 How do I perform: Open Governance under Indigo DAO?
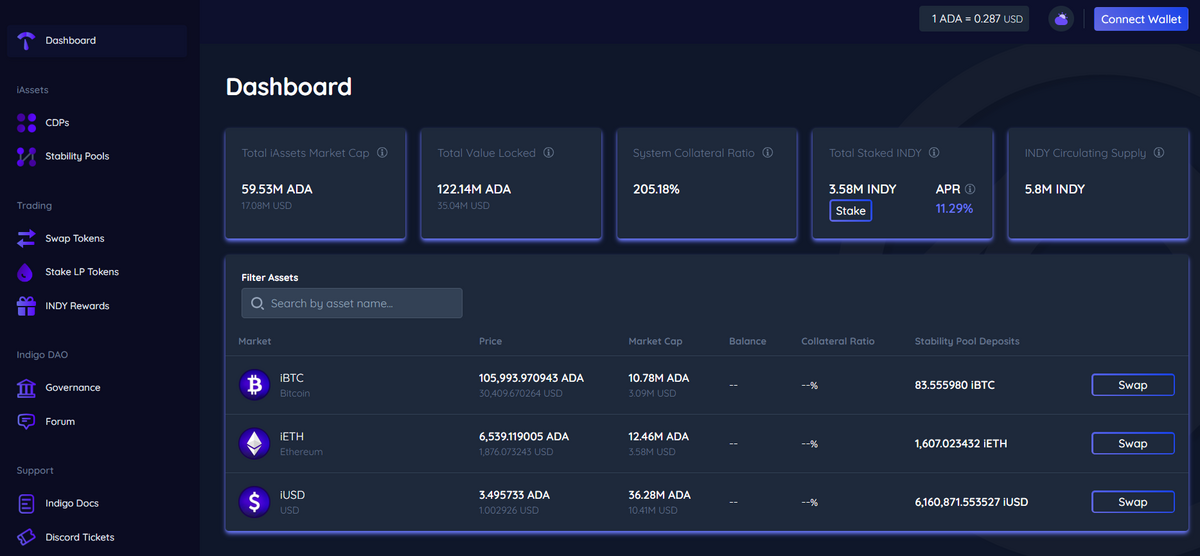(x=73, y=387)
